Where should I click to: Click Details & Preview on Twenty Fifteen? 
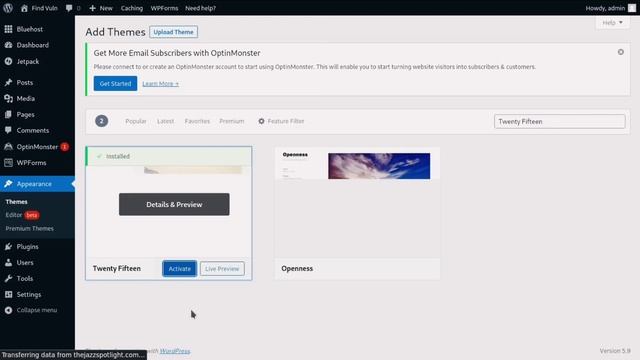coord(174,204)
